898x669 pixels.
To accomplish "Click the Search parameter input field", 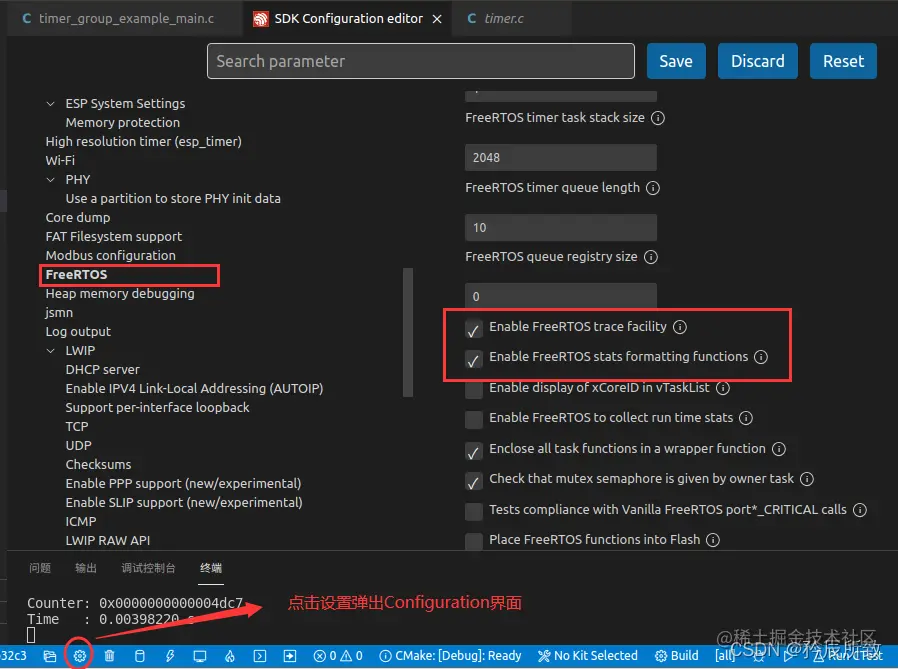I will tap(421, 61).
